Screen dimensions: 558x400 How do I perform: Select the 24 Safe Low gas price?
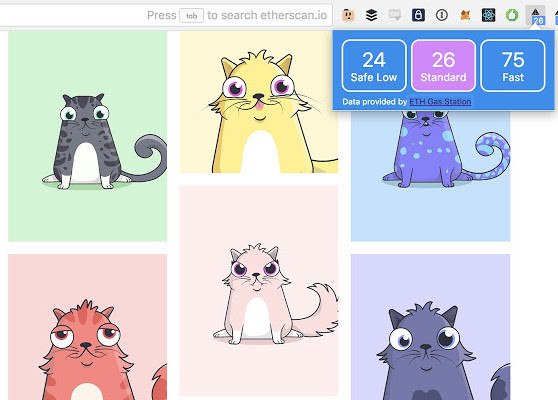point(374,66)
